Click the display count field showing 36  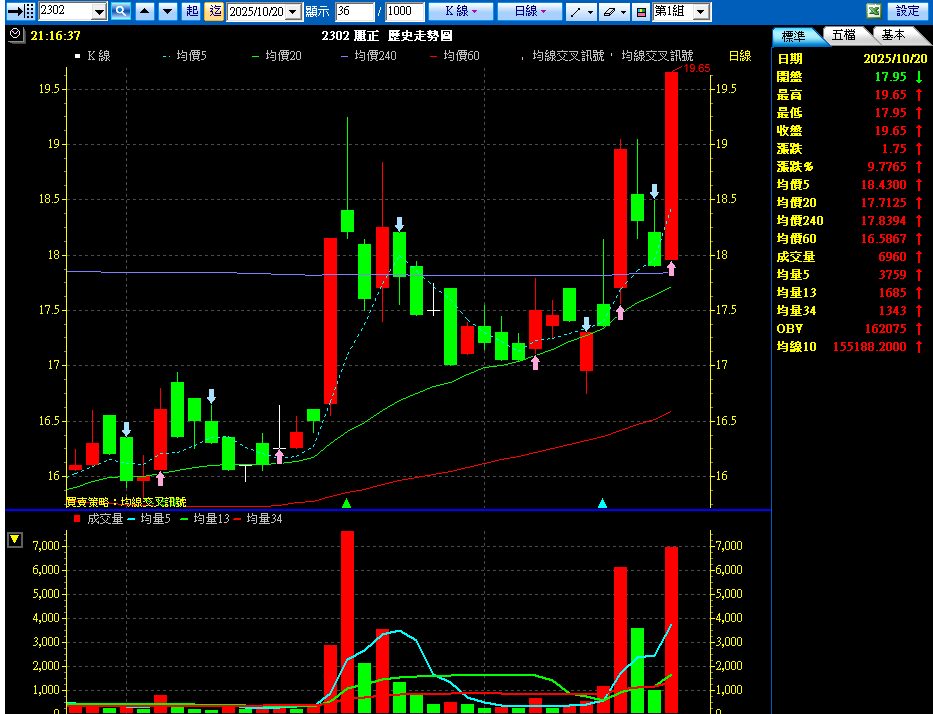tap(355, 11)
